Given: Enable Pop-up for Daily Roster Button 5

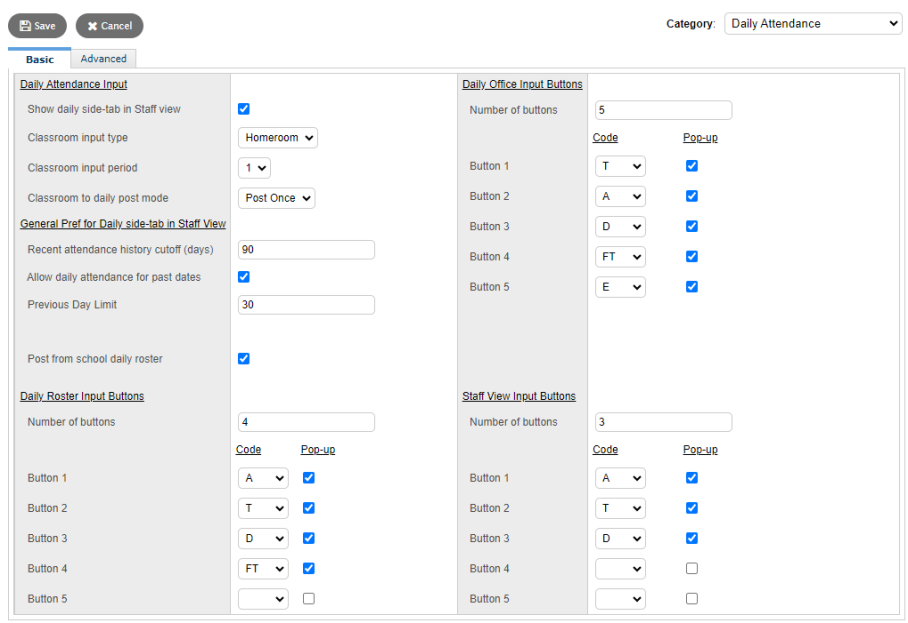Looking at the screenshot, I should [x=308, y=598].
